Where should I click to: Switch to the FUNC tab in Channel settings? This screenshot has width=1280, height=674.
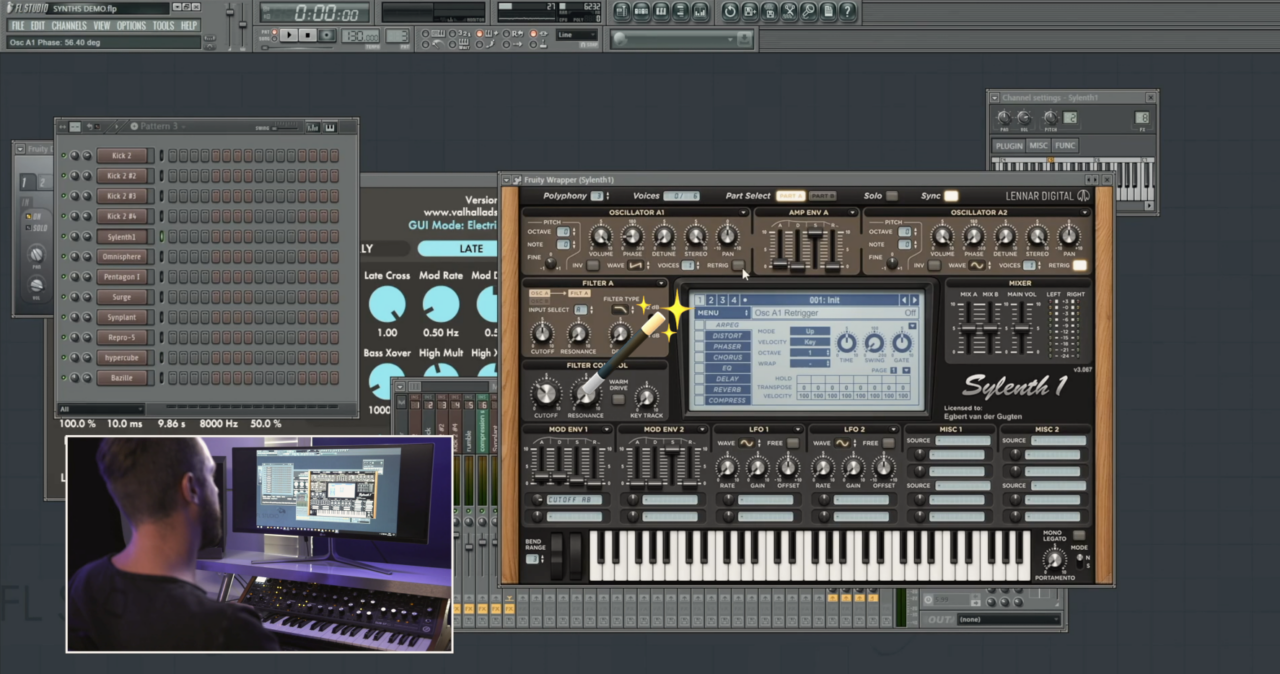[x=1064, y=145]
